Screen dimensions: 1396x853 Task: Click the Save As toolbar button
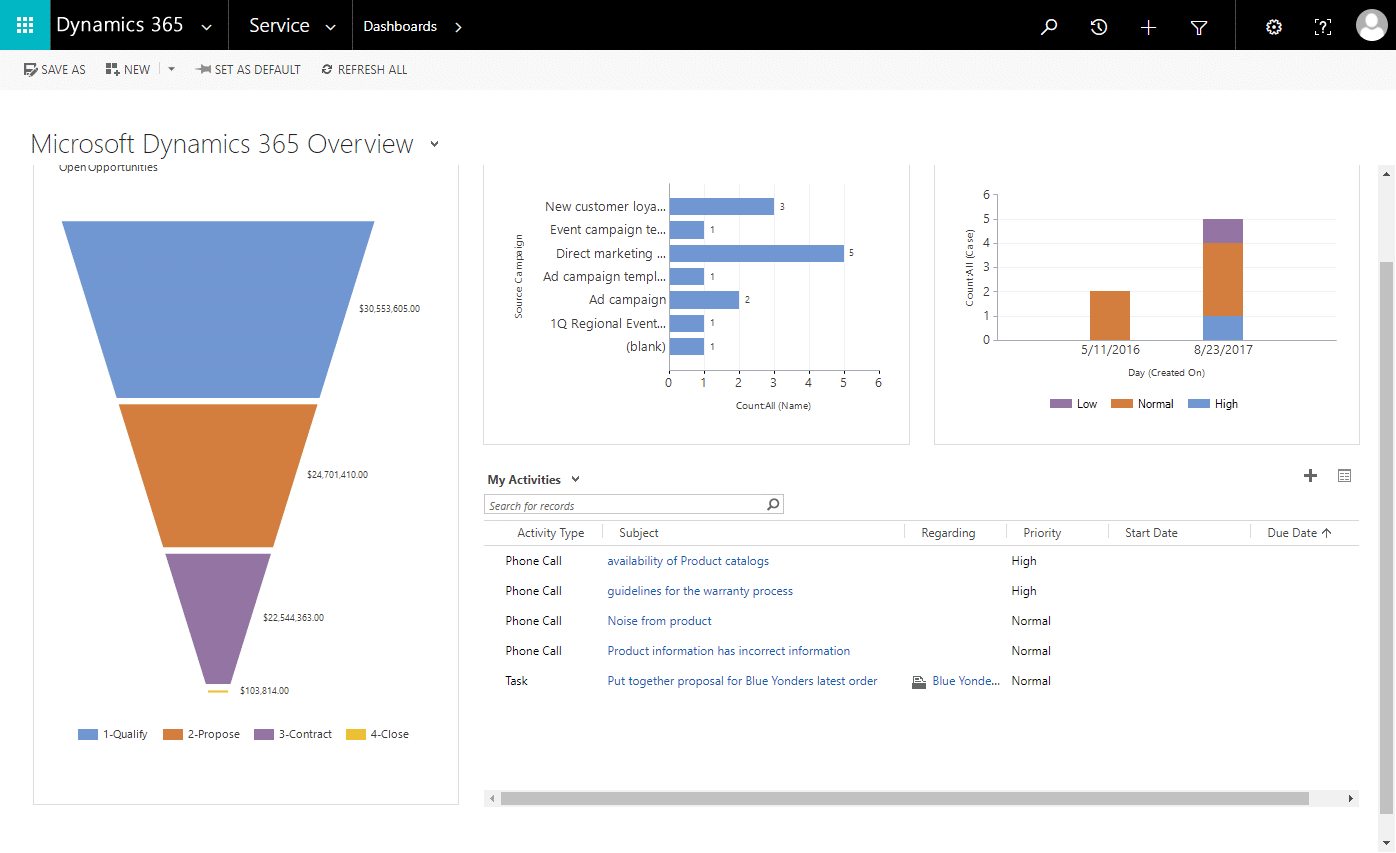point(55,70)
